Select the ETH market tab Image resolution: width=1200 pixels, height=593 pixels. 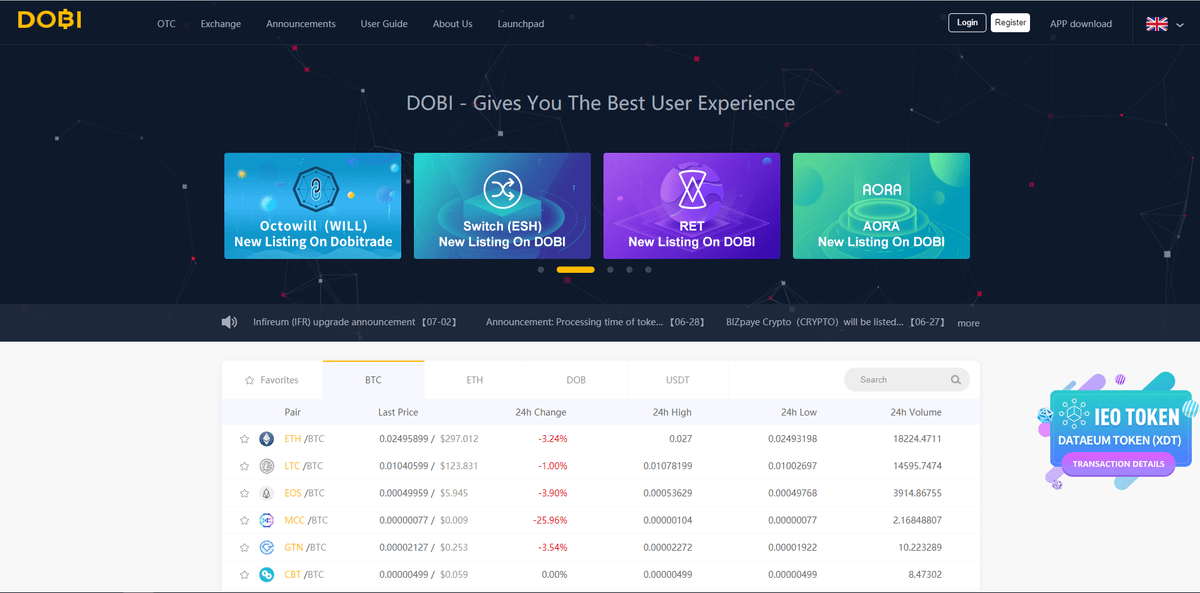pyautogui.click(x=475, y=380)
